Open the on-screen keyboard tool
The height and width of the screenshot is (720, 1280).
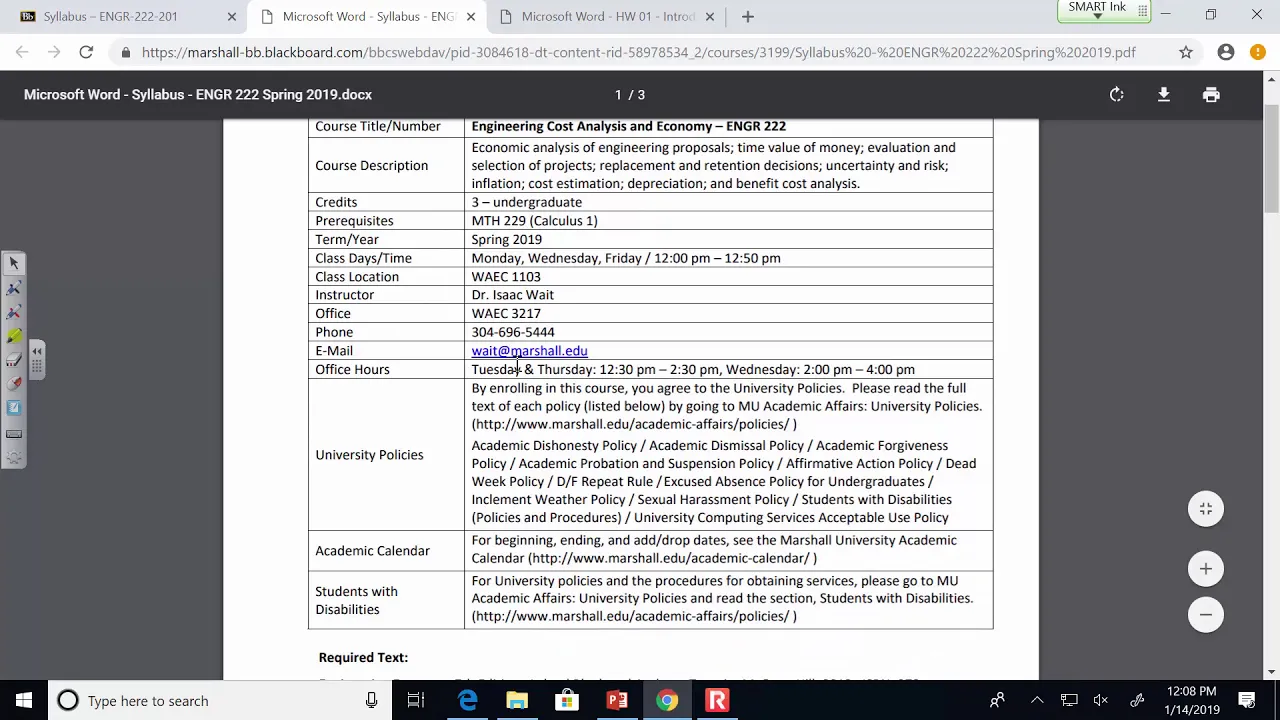coord(14,433)
